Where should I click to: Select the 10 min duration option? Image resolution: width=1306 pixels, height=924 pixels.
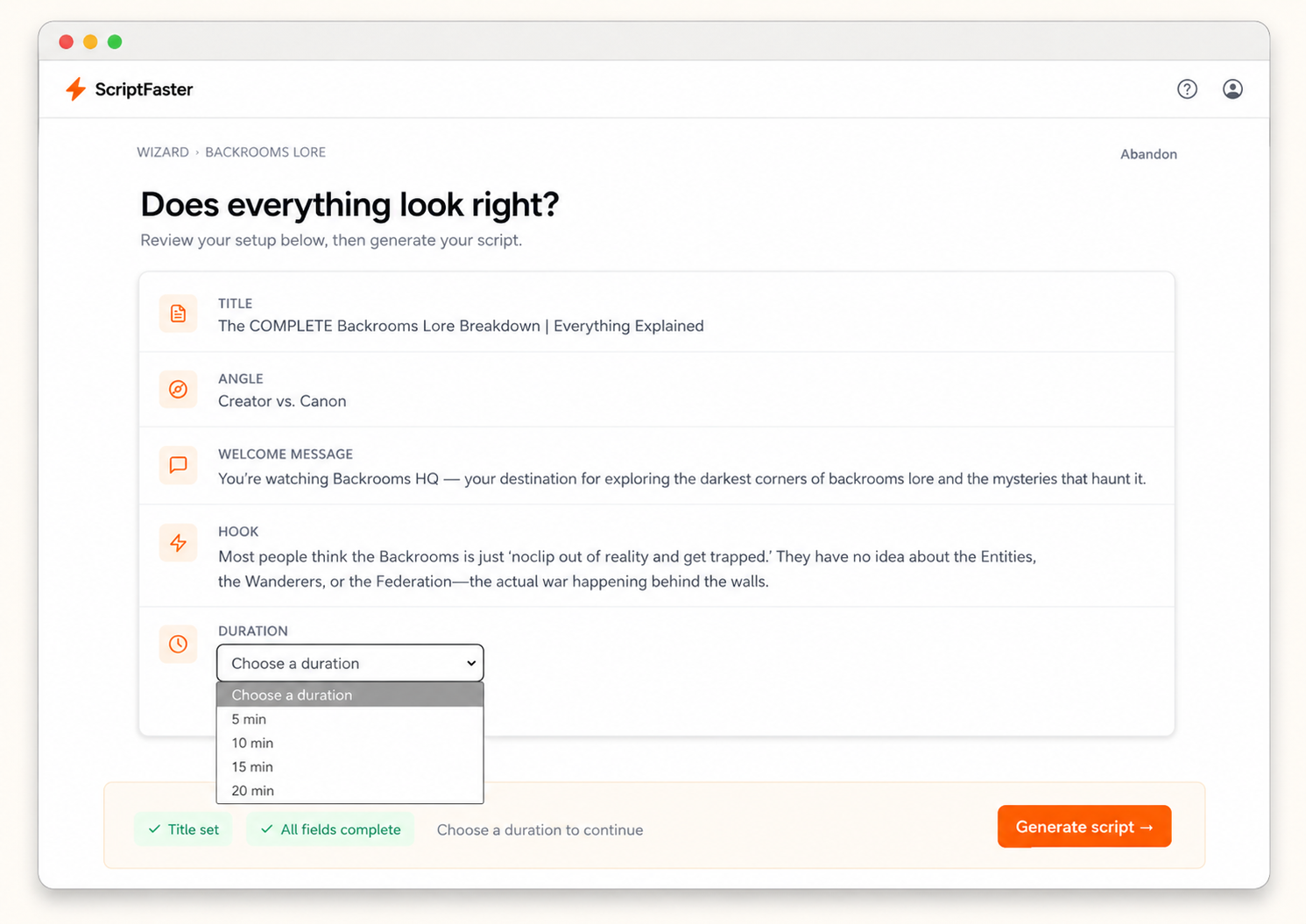[350, 743]
